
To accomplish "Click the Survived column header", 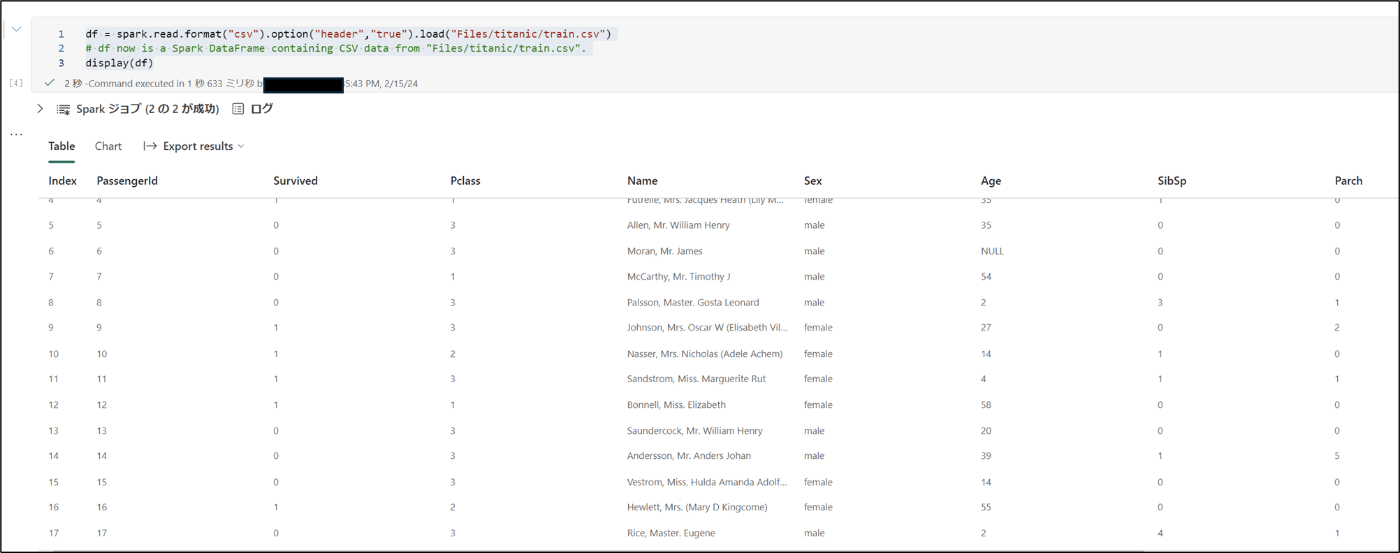I will click(295, 181).
